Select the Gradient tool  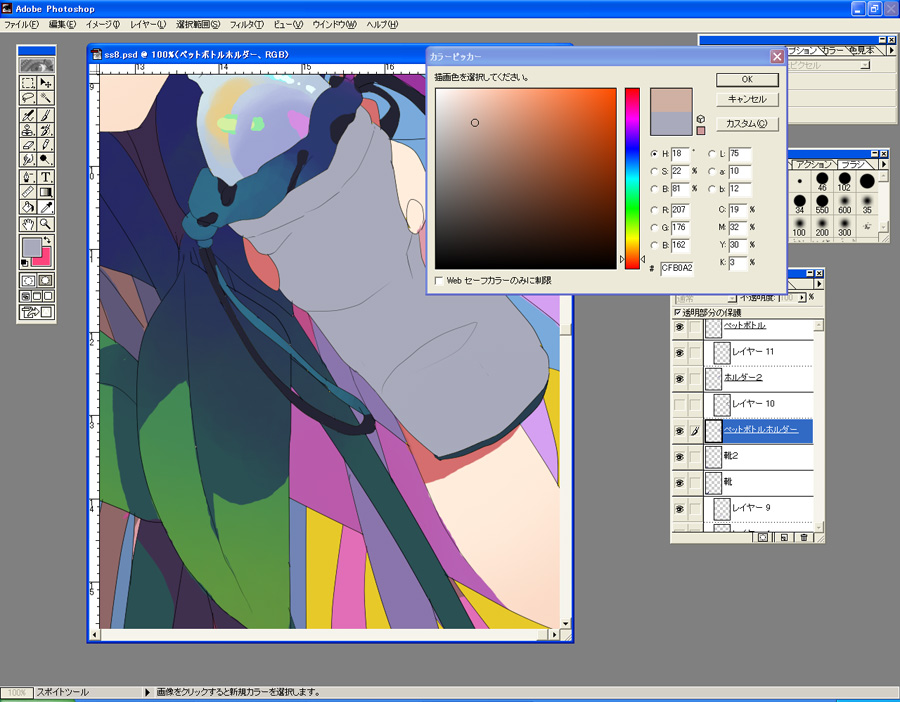pos(45,192)
